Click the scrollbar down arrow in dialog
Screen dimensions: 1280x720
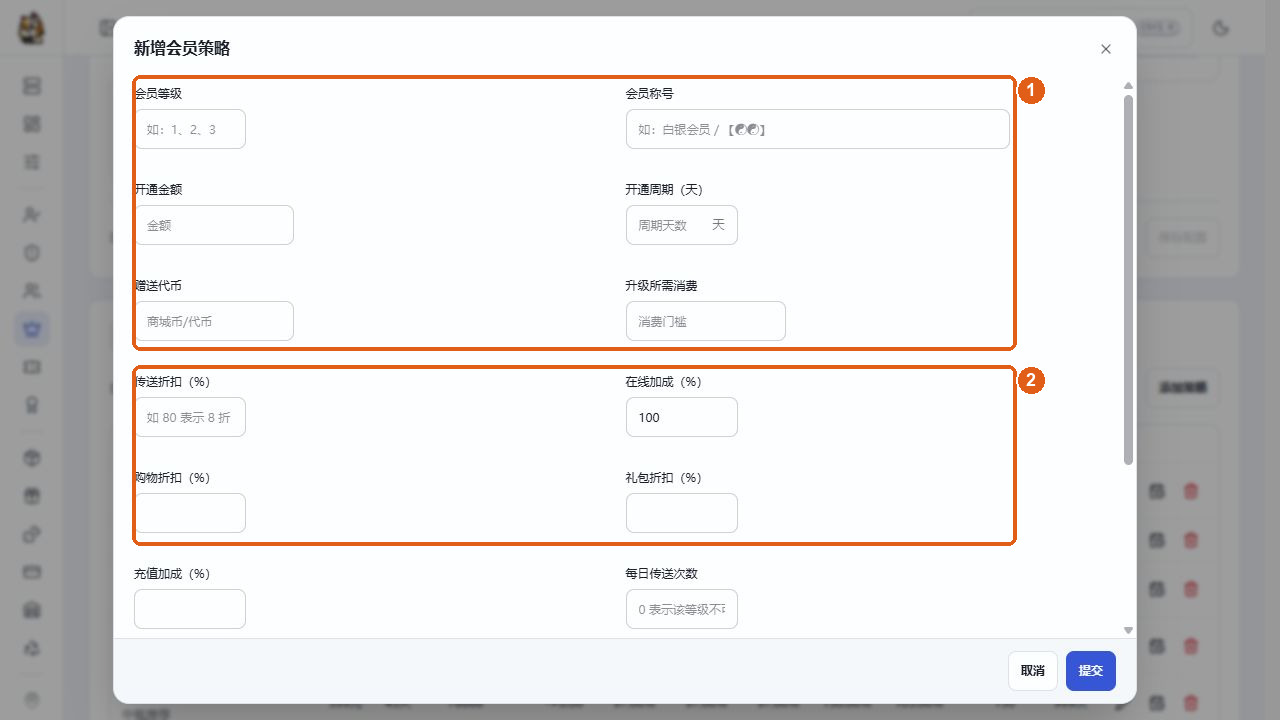[1129, 631]
